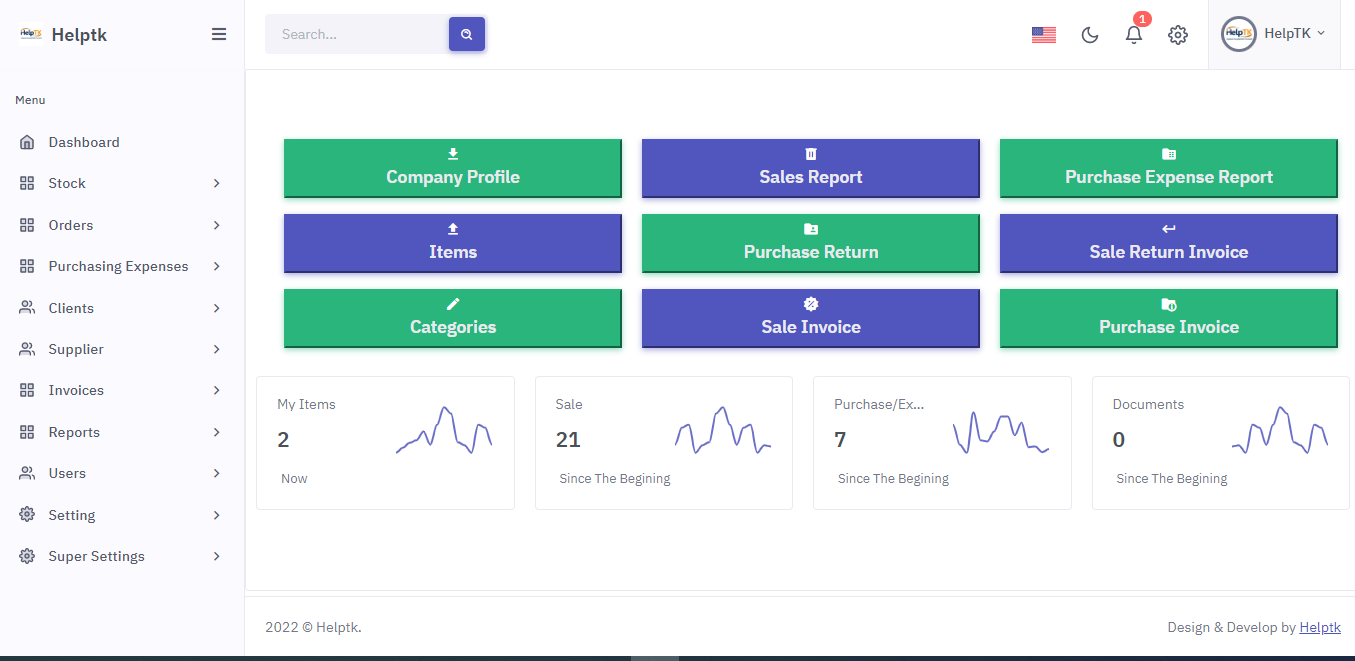
Task: Click the magnifier search button
Action: [x=466, y=34]
